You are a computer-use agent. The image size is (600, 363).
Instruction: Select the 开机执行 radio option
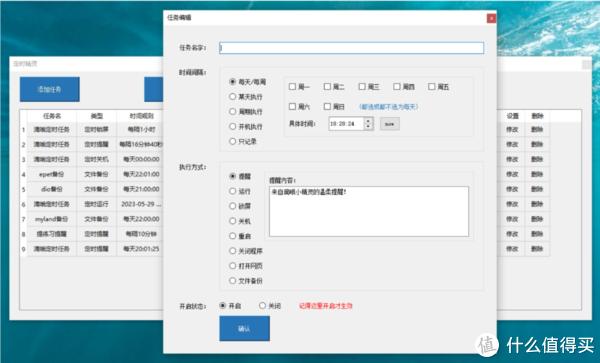click(x=232, y=126)
